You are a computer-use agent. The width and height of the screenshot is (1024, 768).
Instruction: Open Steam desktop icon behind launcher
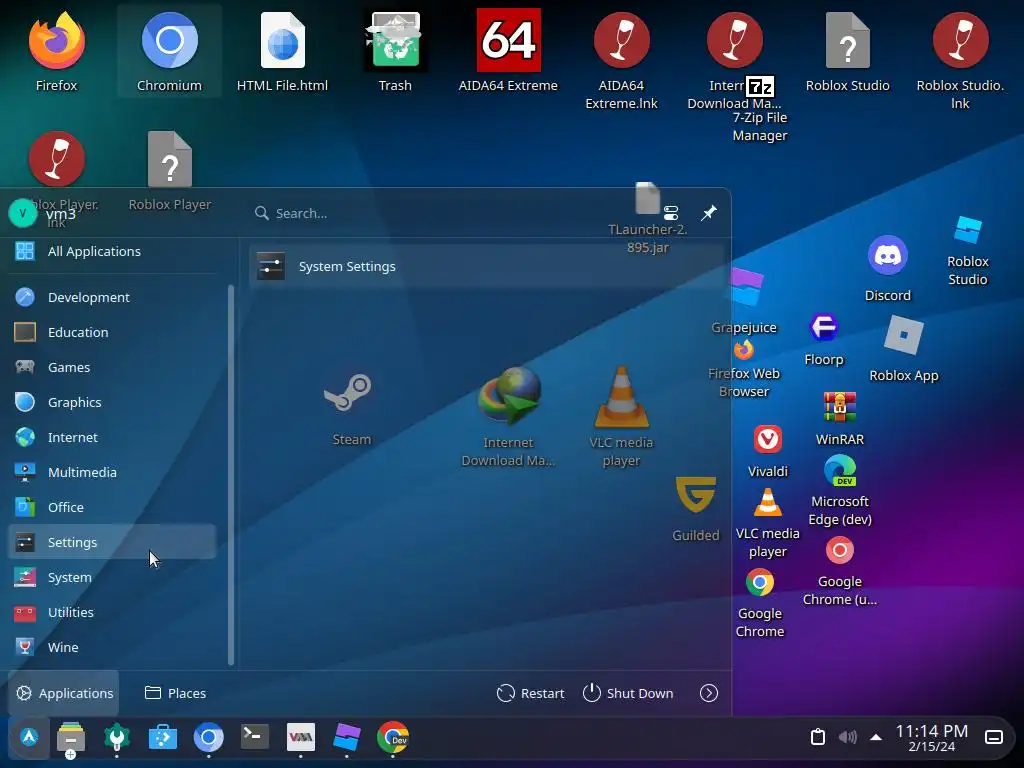click(351, 393)
